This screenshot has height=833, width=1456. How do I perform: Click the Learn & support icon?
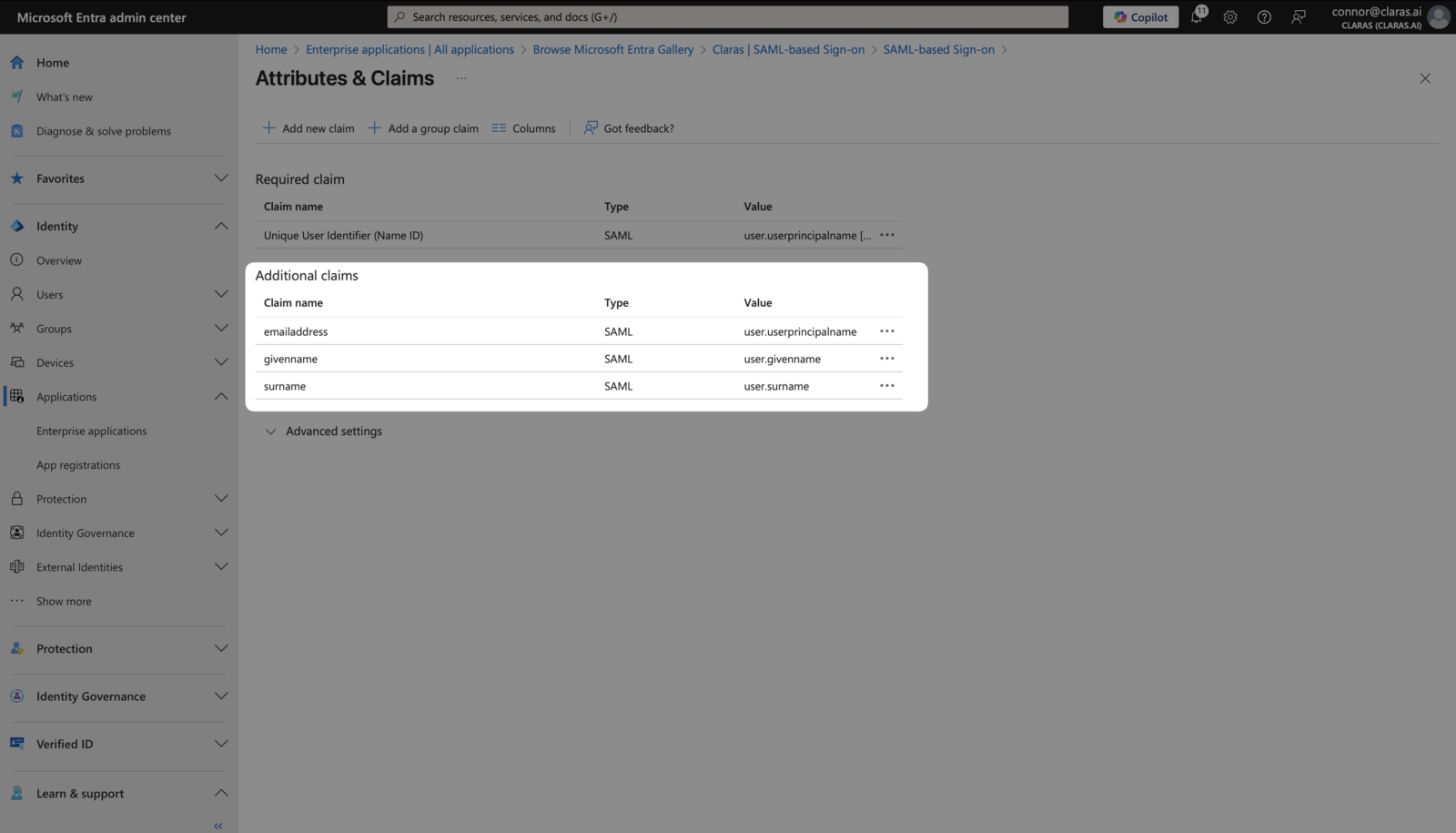click(16, 793)
